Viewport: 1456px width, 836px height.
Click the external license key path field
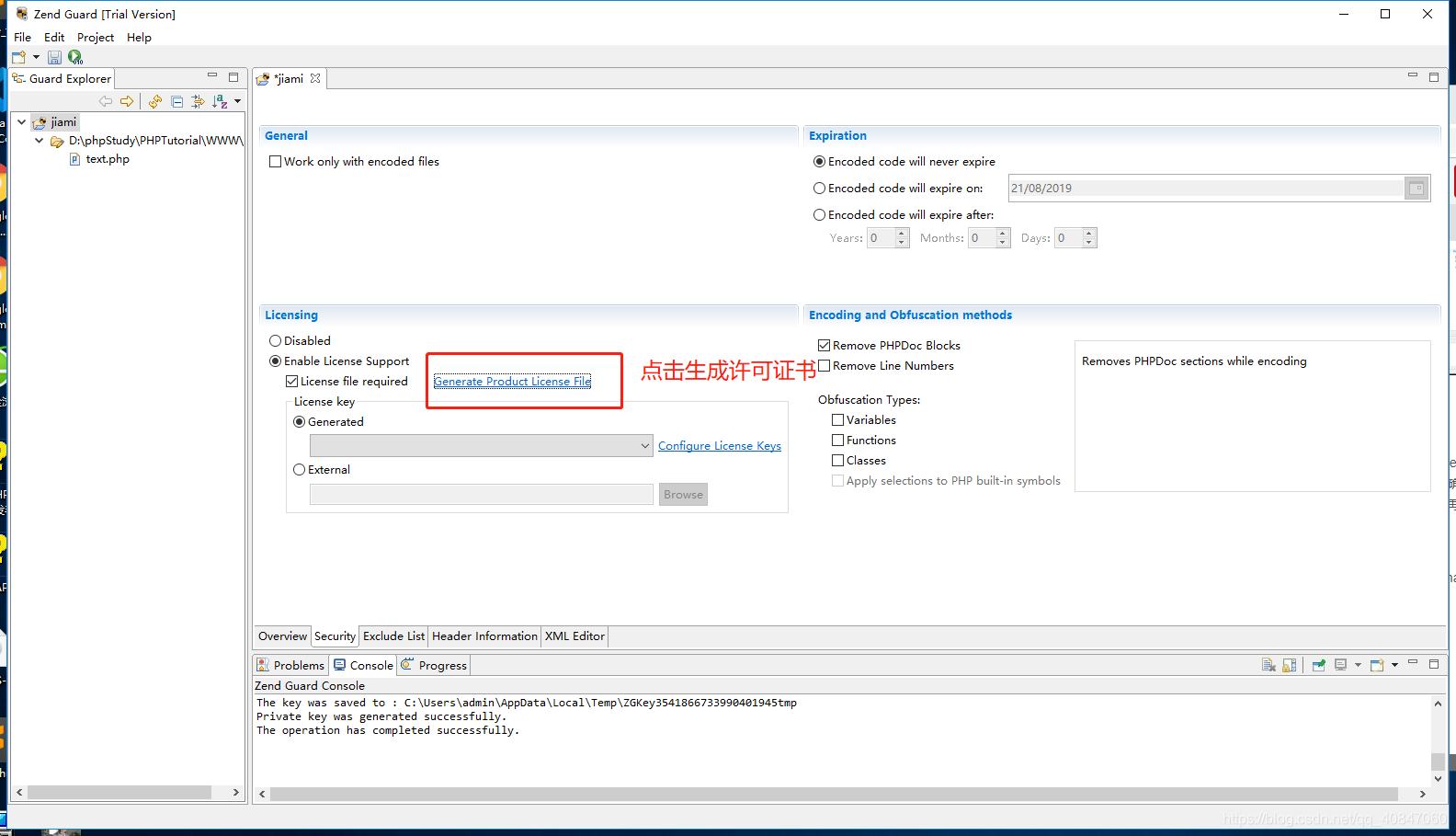pyautogui.click(x=482, y=495)
